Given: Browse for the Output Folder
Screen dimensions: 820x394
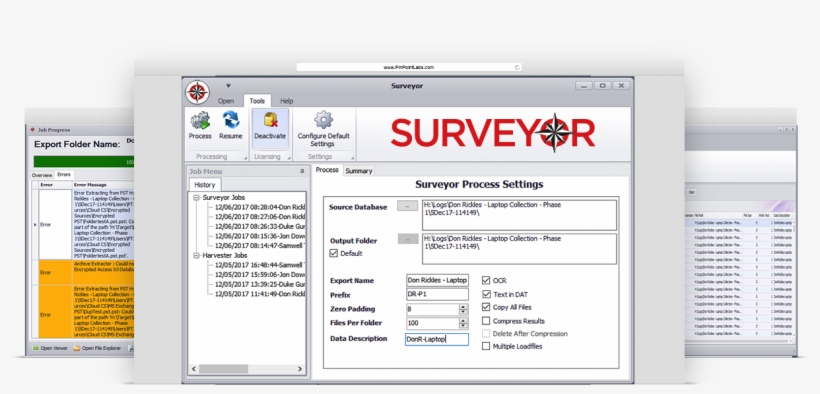Looking at the screenshot, I should [x=407, y=239].
